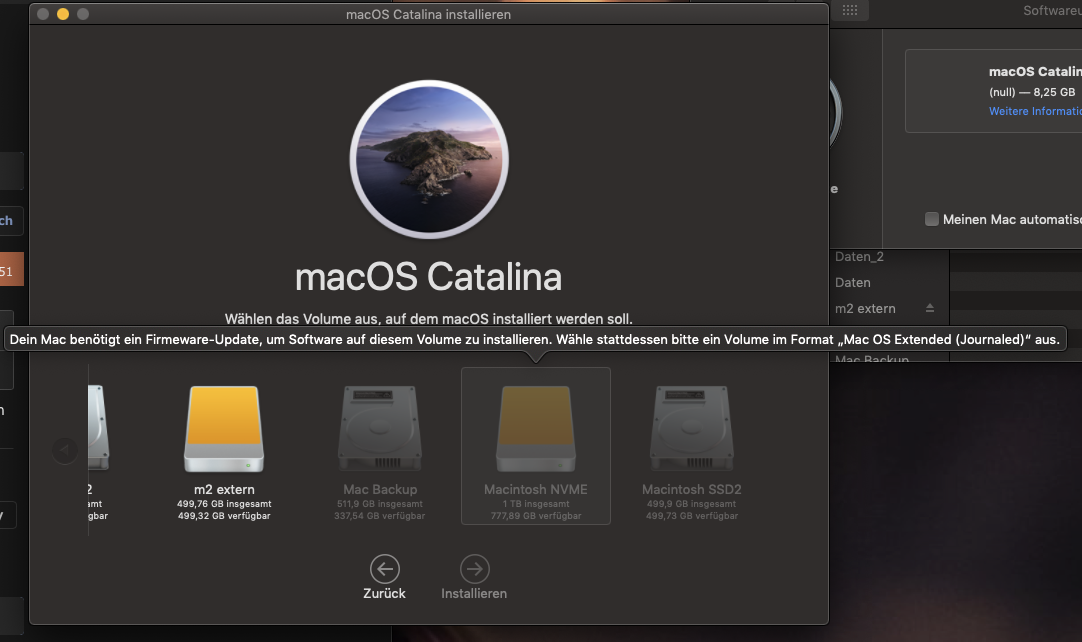The image size is (1082, 642).
Task: Minimize the macOS Catalina installer window
Action: (63, 14)
